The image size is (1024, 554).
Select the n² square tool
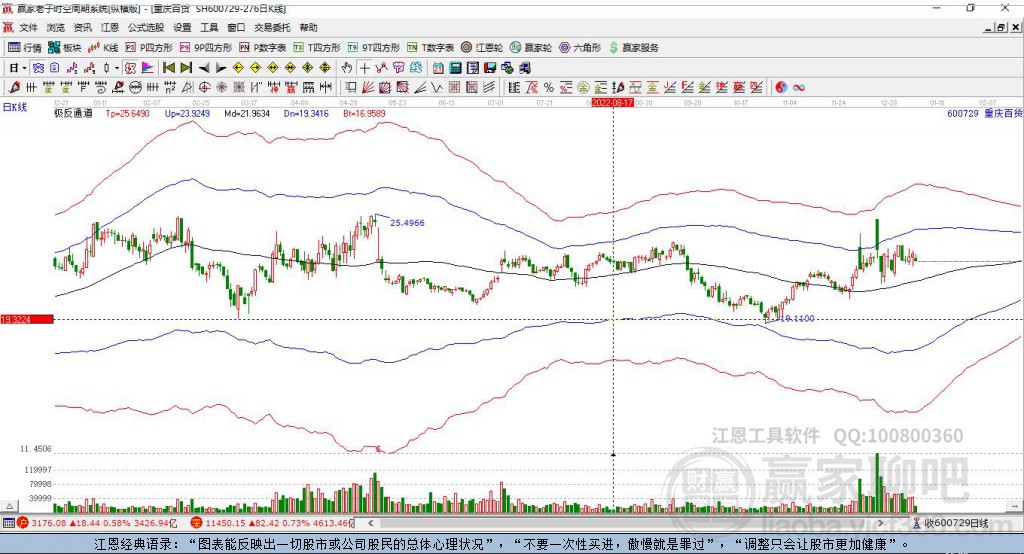(169, 88)
